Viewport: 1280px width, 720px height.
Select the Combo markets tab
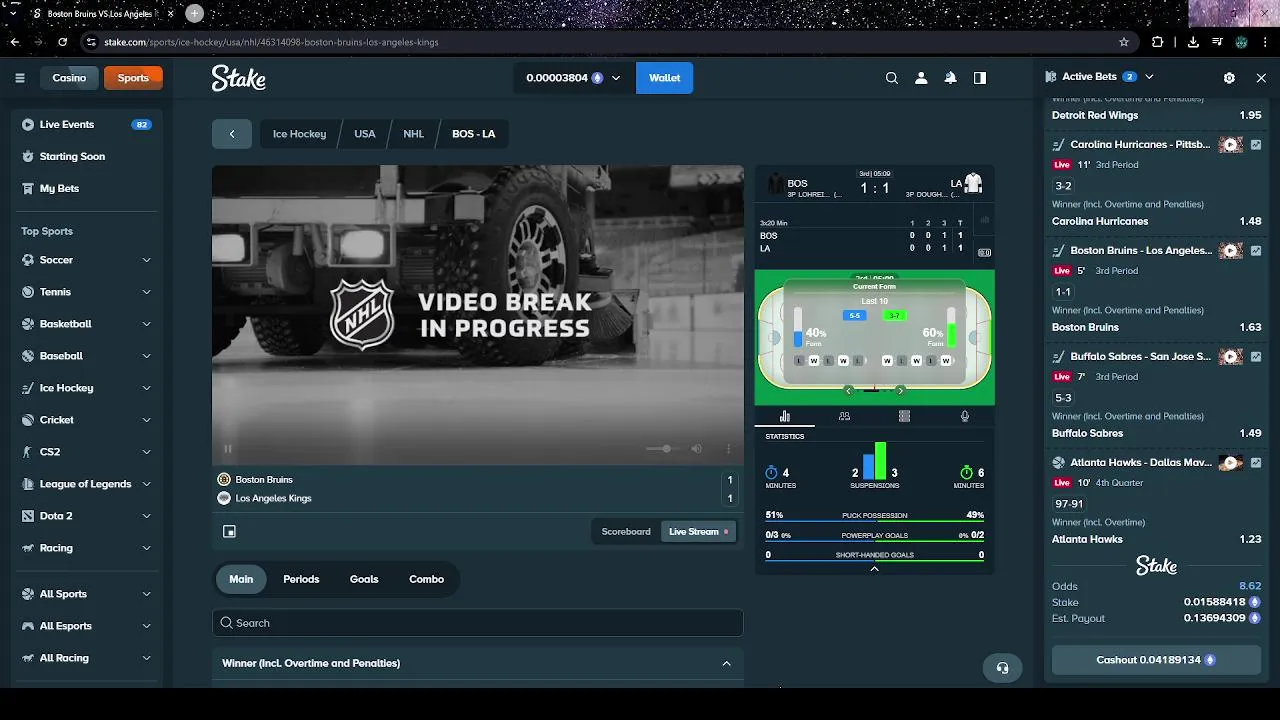426,579
